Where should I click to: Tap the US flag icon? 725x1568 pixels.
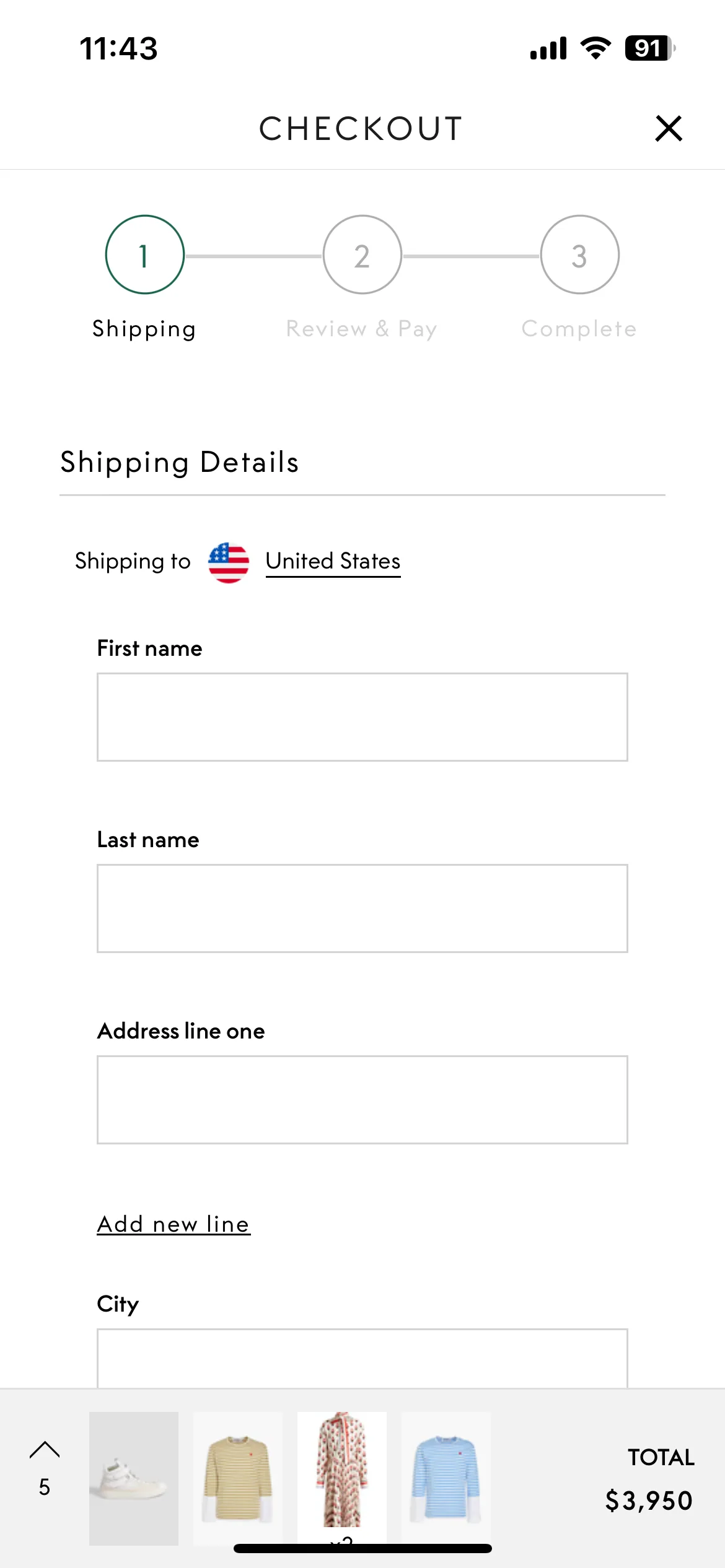tap(229, 562)
